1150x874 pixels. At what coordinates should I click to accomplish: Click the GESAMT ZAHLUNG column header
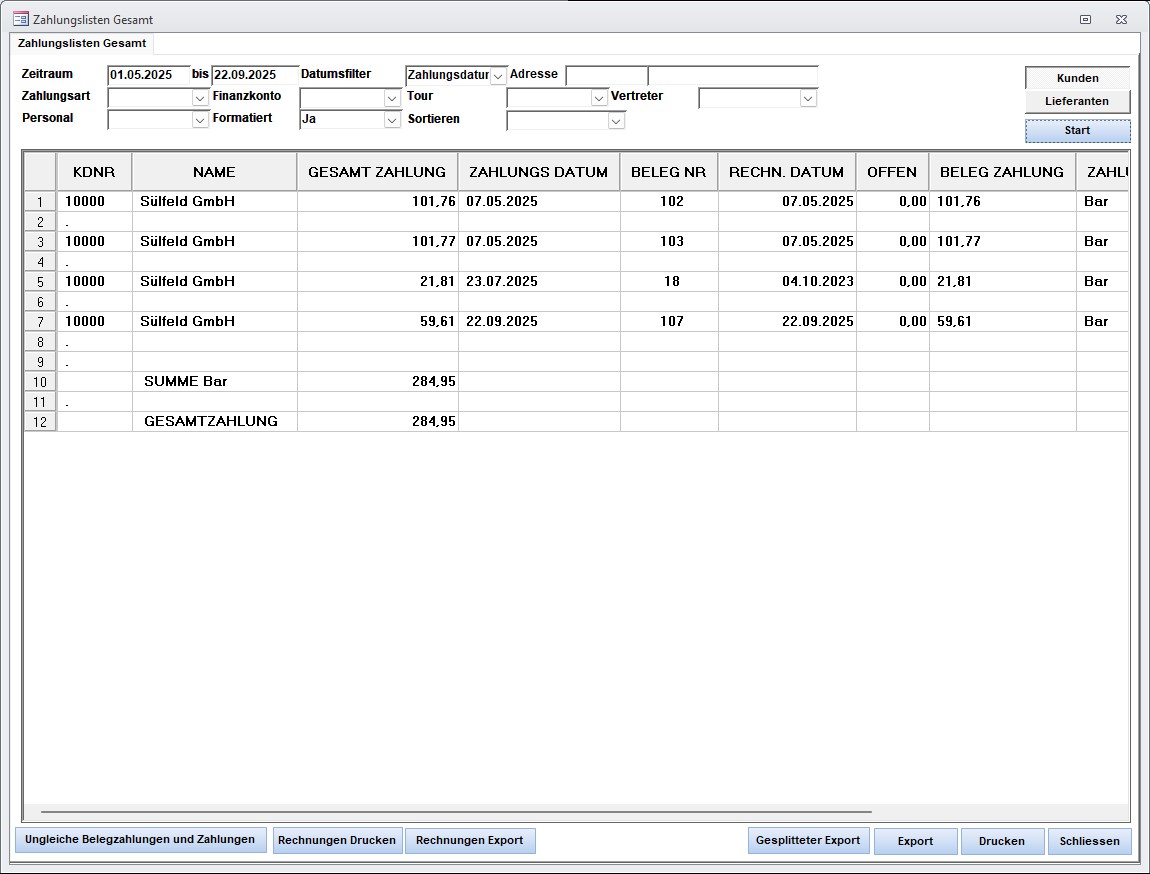coord(377,172)
